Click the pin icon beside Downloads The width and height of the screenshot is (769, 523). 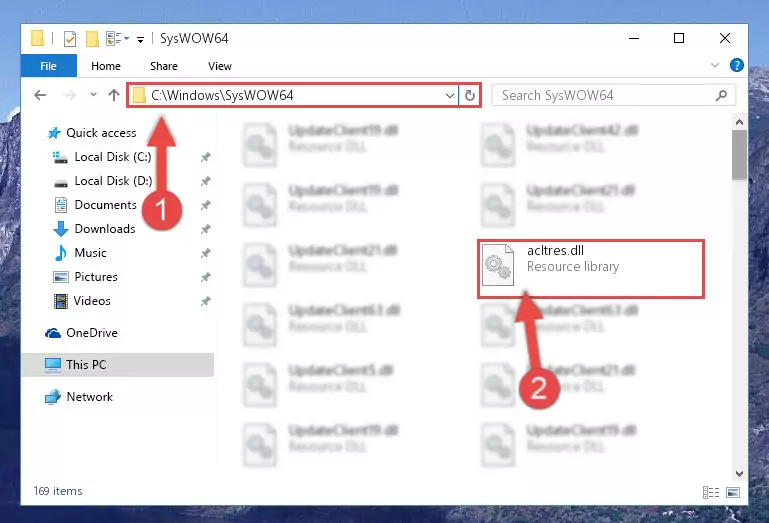(x=205, y=229)
